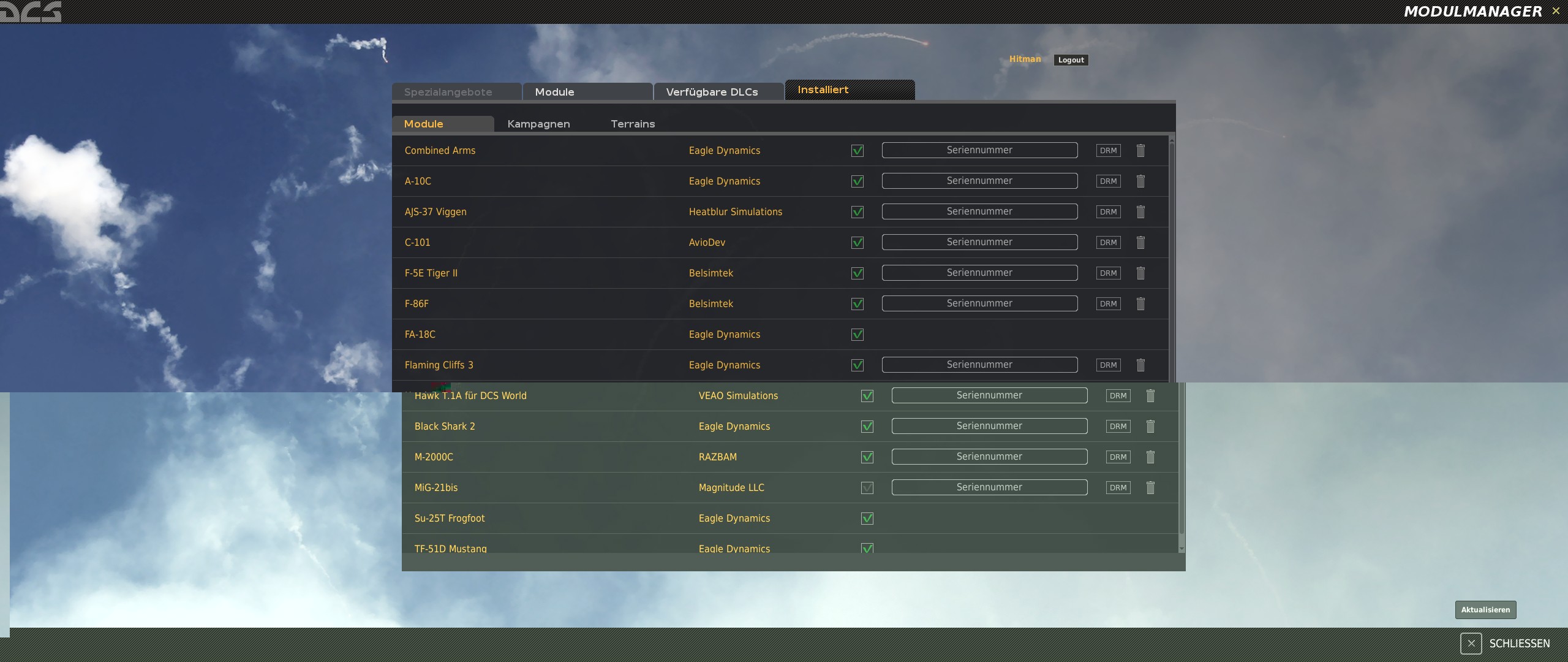Click trash icon in AJS-37 Viggen row

(1140, 211)
